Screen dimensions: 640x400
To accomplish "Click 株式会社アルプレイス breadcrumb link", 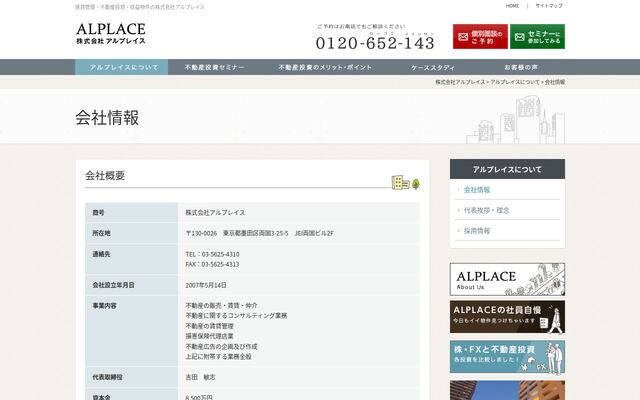I will 460,82.
